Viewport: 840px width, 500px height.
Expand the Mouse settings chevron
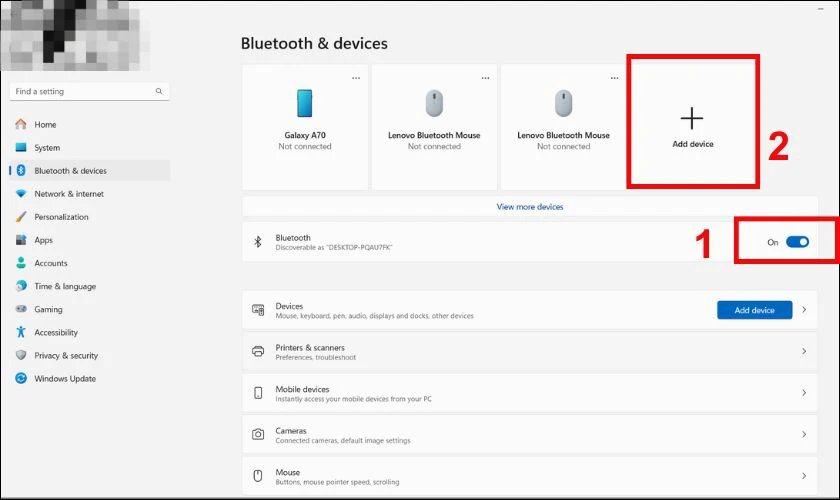pyautogui.click(x=804, y=476)
